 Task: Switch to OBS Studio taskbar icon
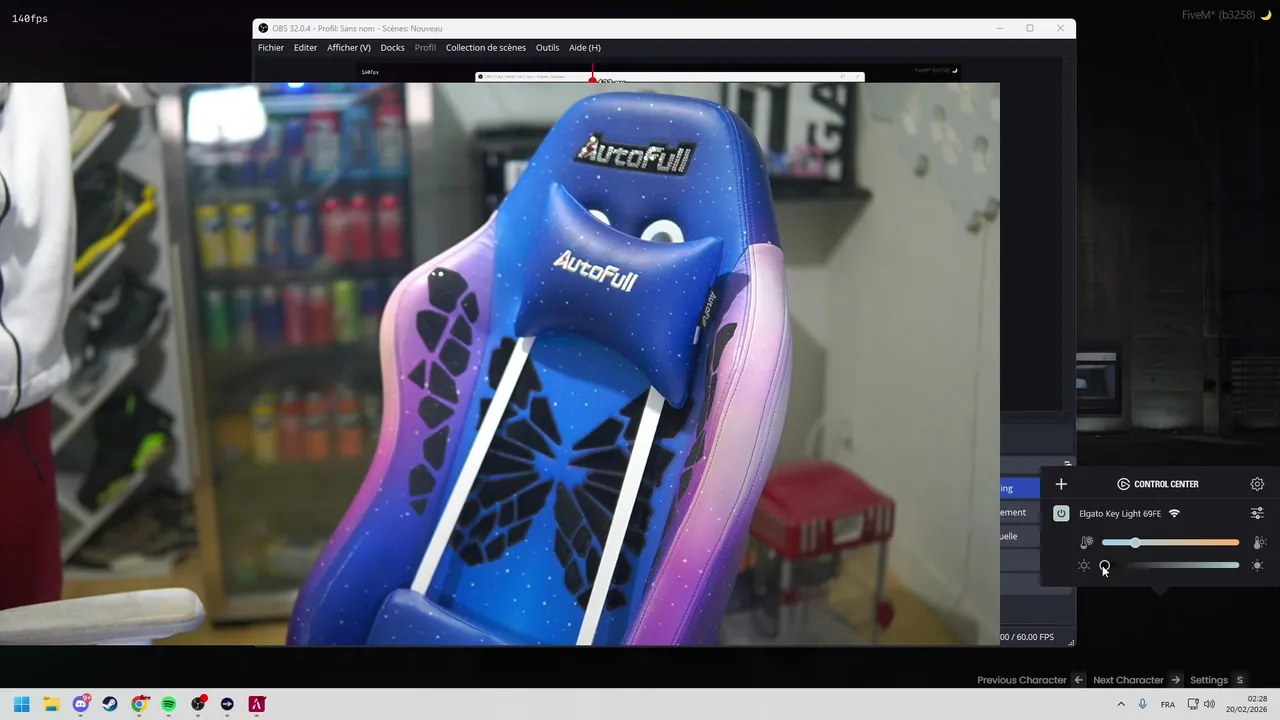point(198,704)
